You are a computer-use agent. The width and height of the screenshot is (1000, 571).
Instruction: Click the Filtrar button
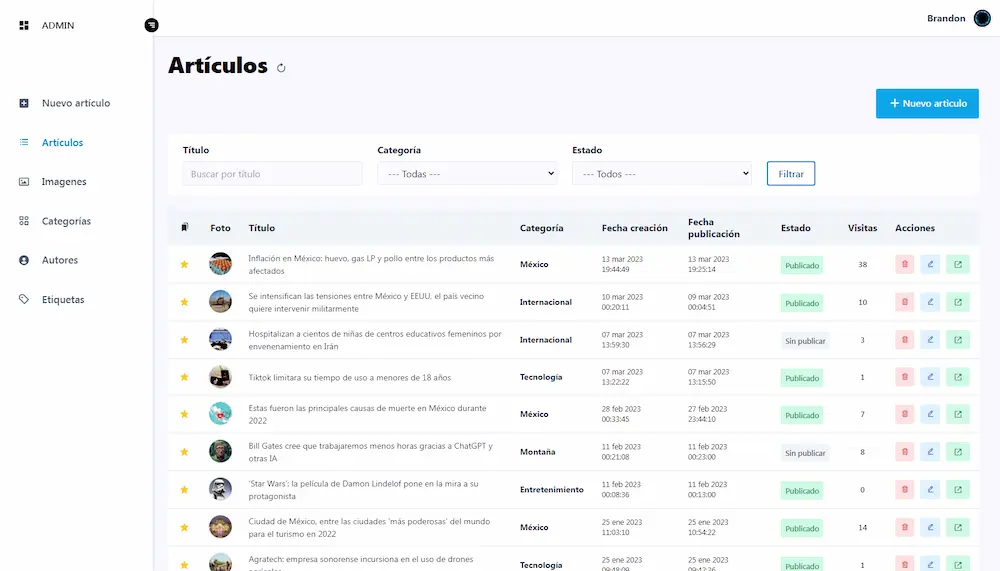(791, 174)
